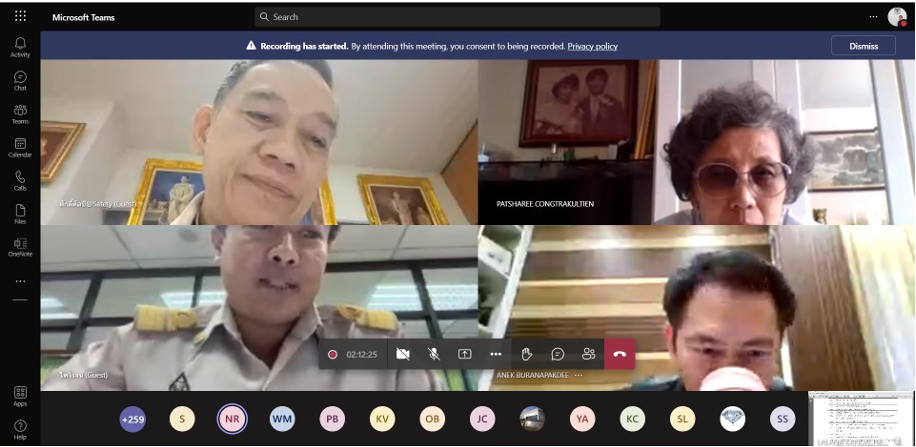
Task: Open OneNote from the sidebar
Action: click(x=20, y=246)
